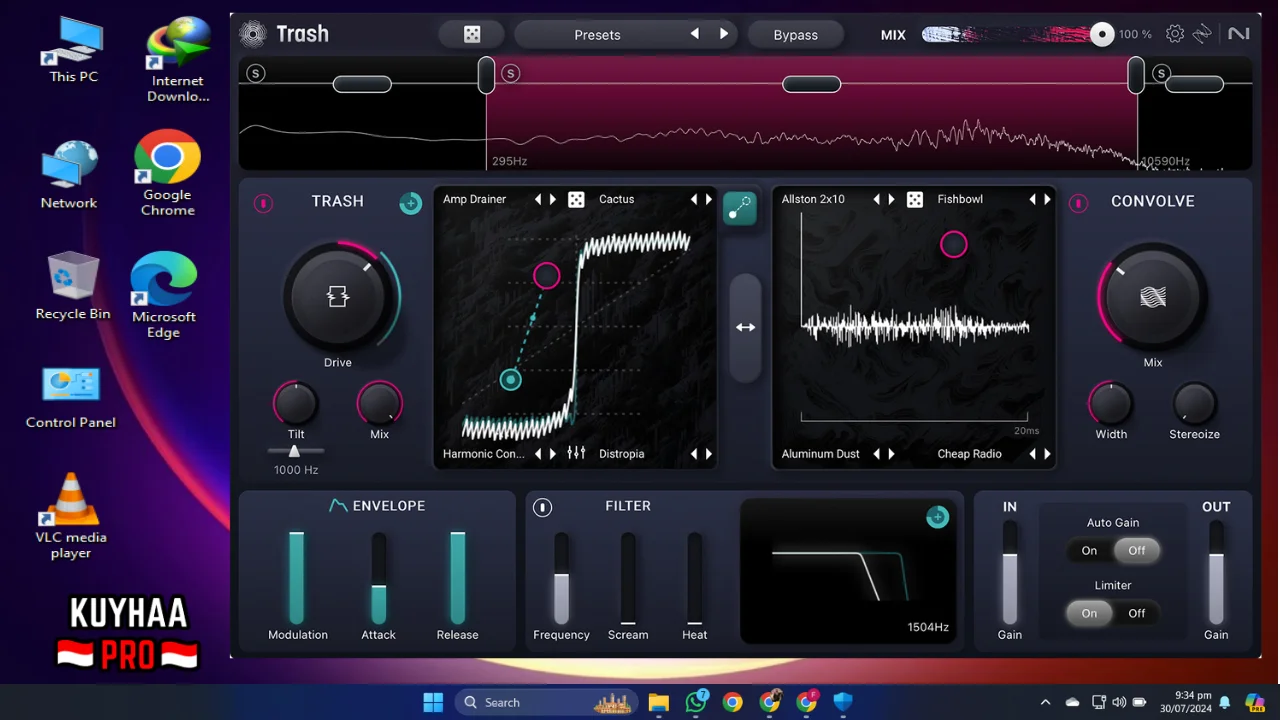The width and height of the screenshot is (1280, 720).
Task: Solo the low frequency band
Action: (255, 73)
